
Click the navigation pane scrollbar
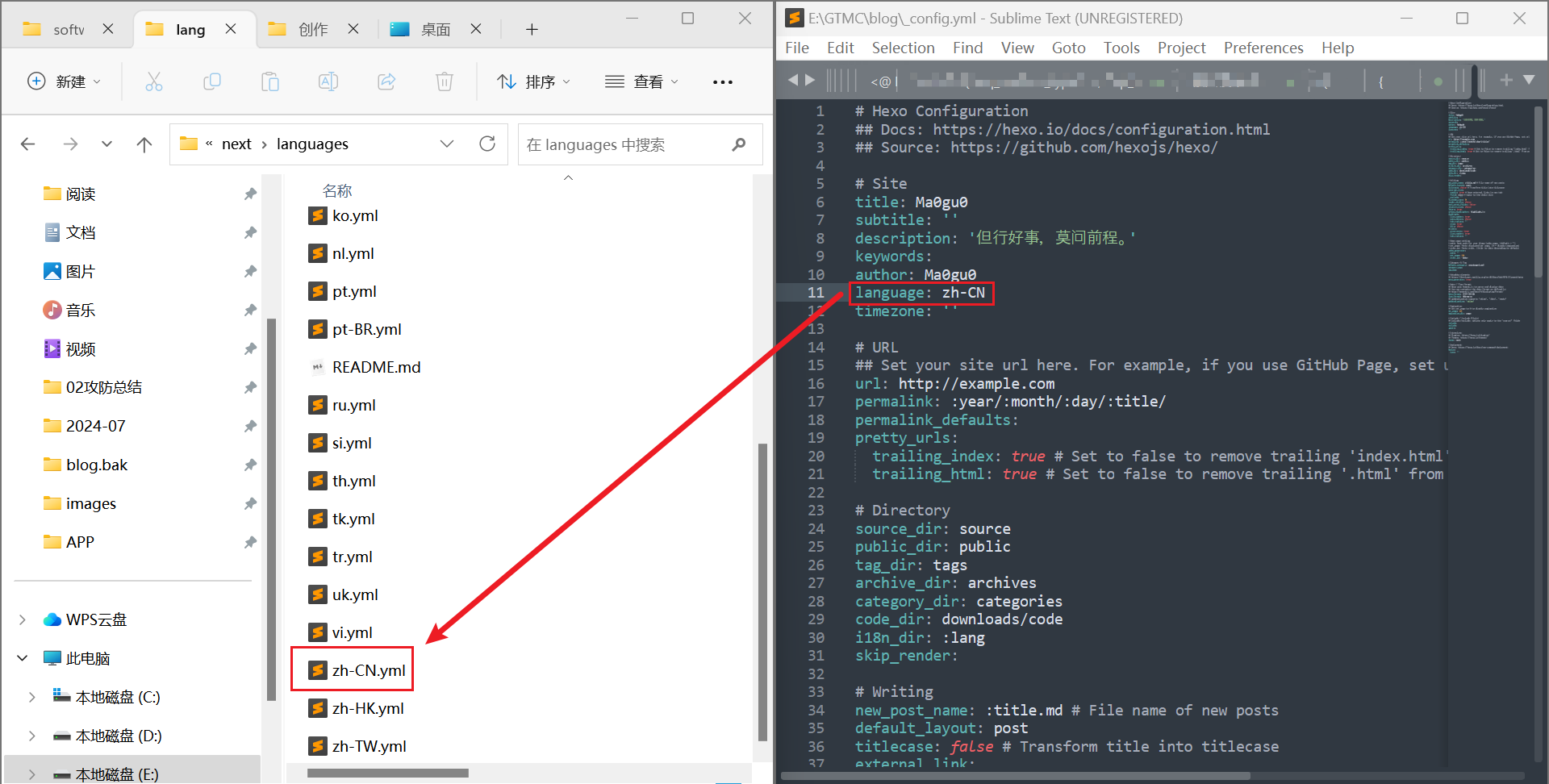(271, 510)
